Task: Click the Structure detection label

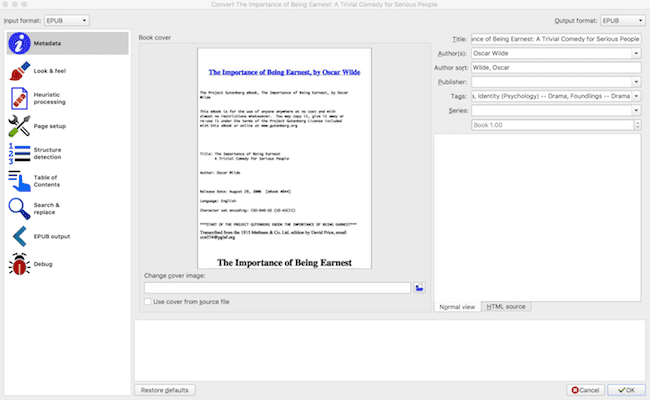Action: [47, 153]
